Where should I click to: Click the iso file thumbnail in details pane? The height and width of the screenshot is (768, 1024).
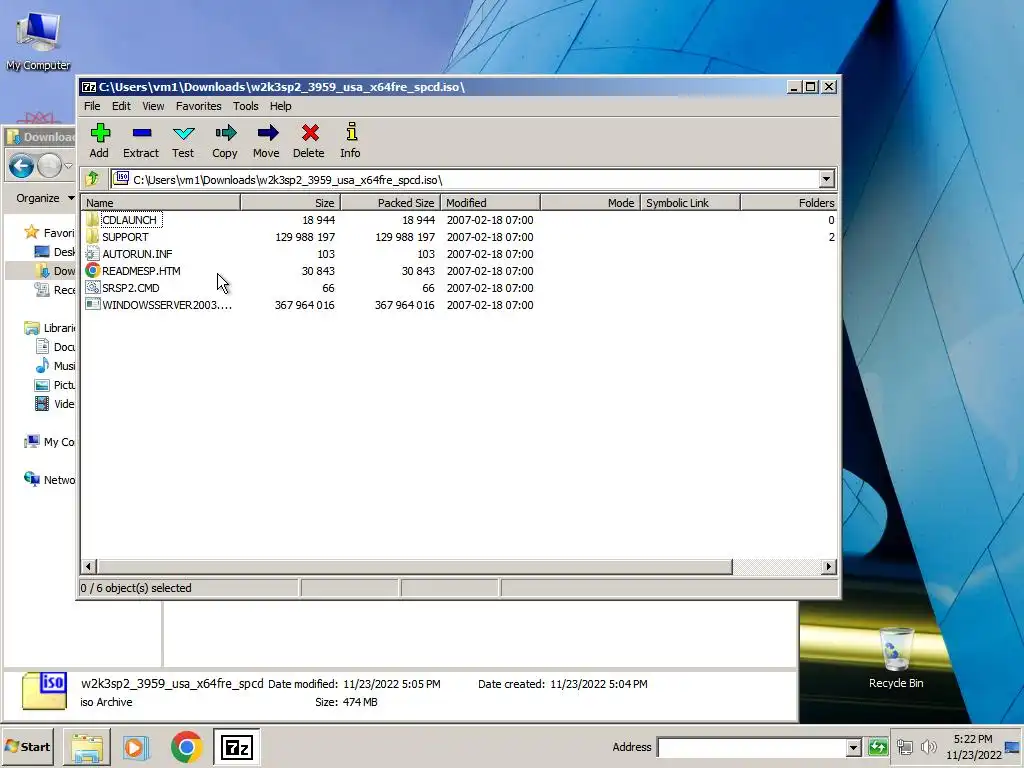[44, 691]
